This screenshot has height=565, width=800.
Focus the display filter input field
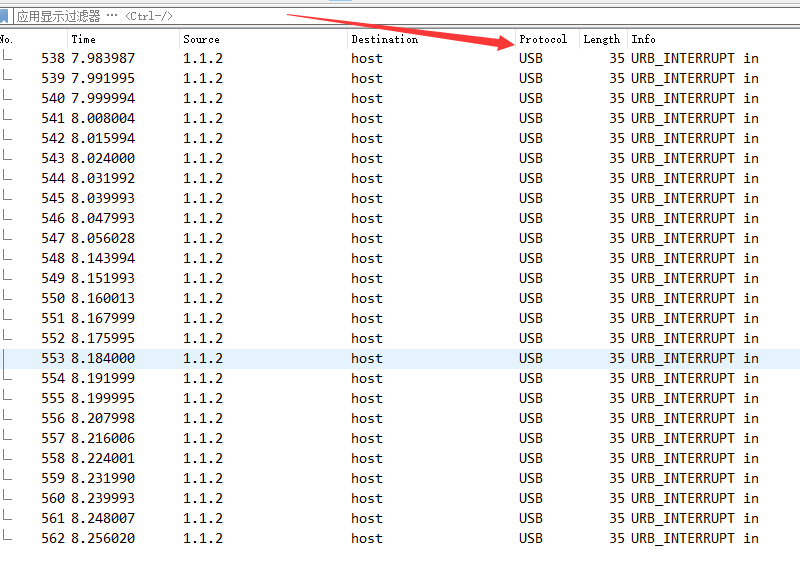406,16
